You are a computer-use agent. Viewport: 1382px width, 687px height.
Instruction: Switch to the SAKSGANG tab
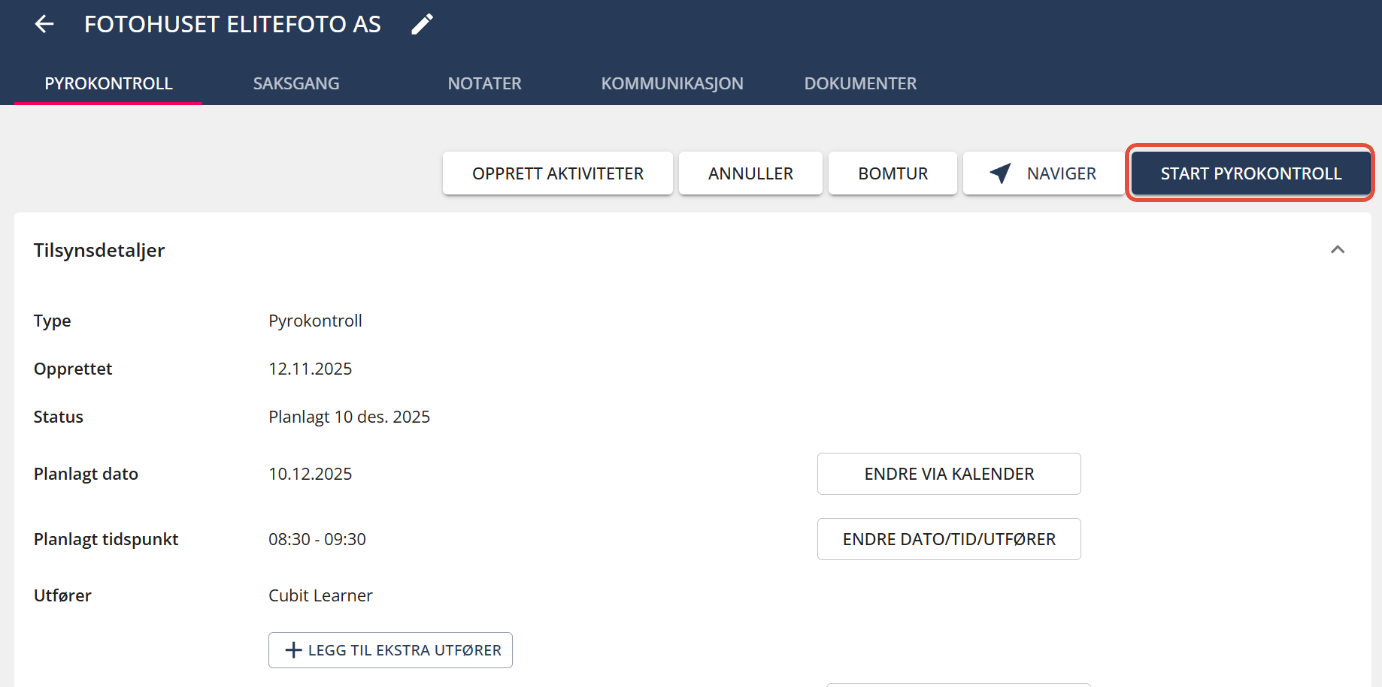[x=296, y=84]
